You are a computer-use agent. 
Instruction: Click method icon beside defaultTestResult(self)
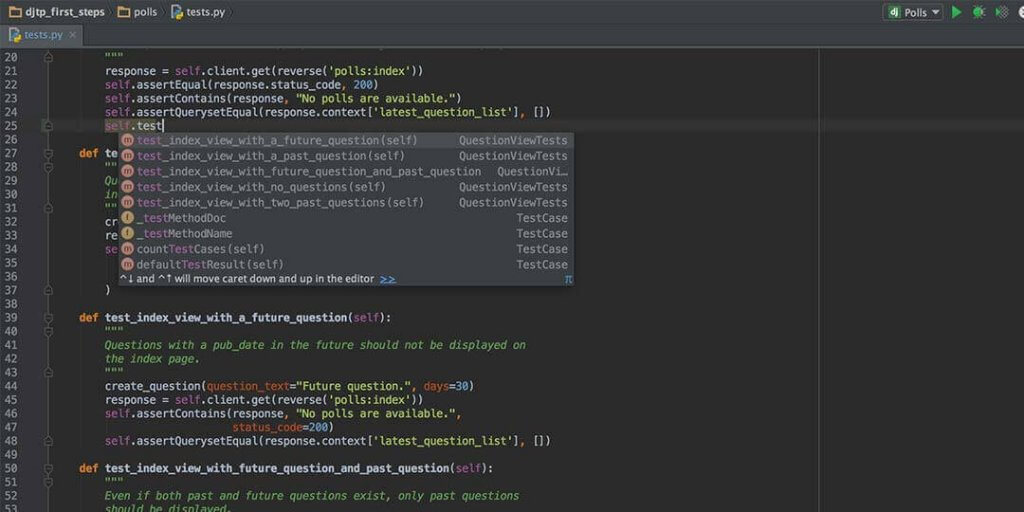pos(128,264)
